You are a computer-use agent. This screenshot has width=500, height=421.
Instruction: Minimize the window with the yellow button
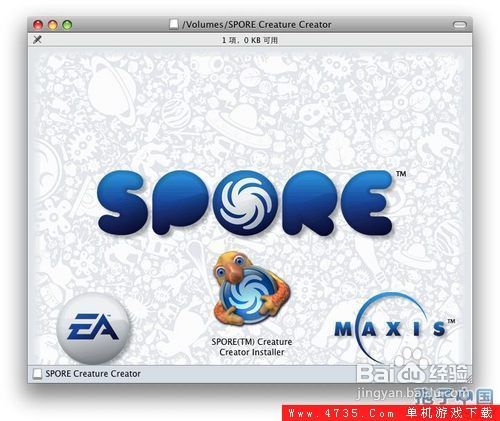[53, 25]
